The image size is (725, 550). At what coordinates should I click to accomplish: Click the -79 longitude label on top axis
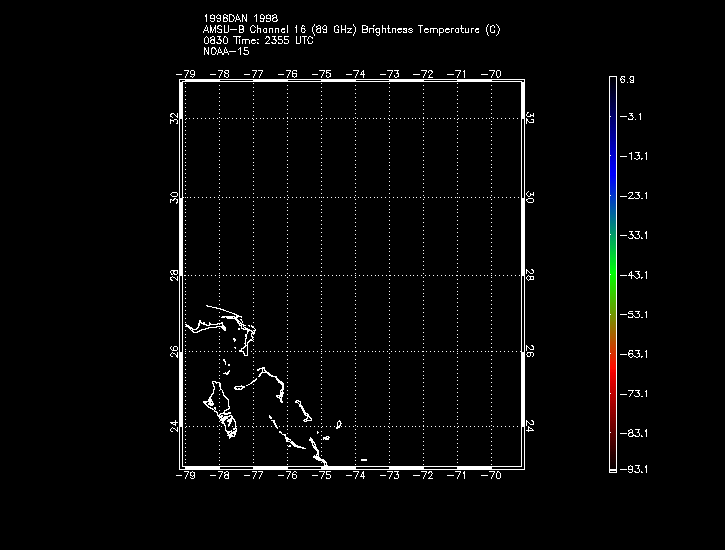pyautogui.click(x=185, y=74)
